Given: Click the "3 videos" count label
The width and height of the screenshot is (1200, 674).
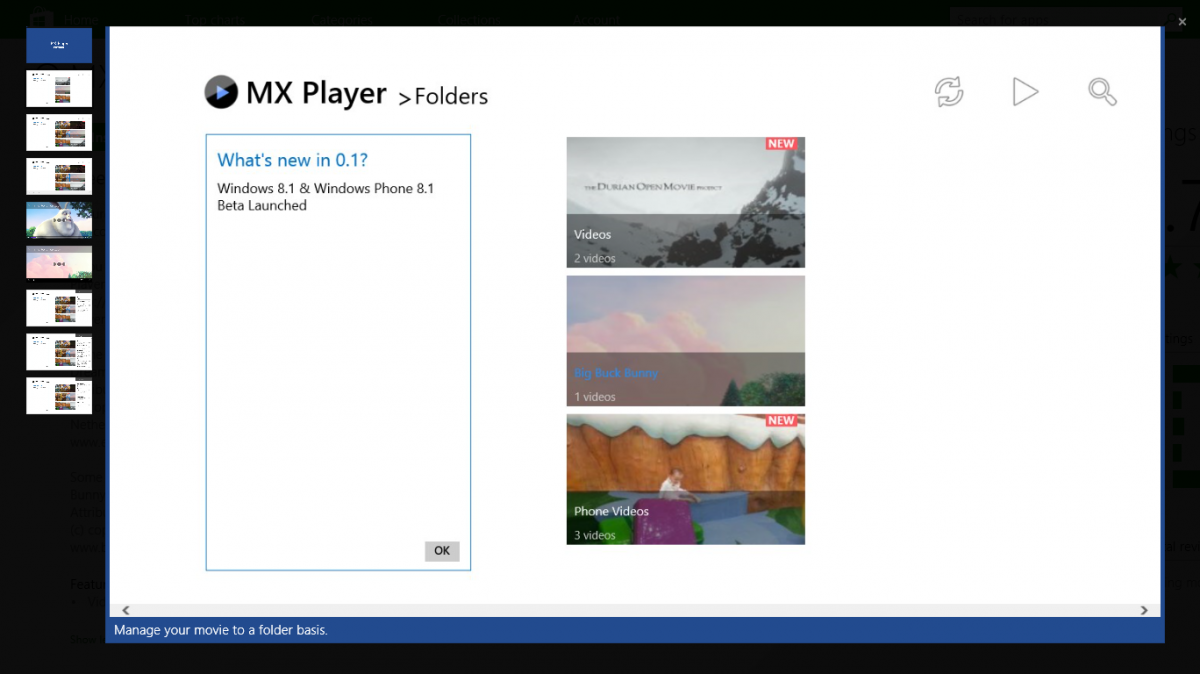Looking at the screenshot, I should pos(595,535).
